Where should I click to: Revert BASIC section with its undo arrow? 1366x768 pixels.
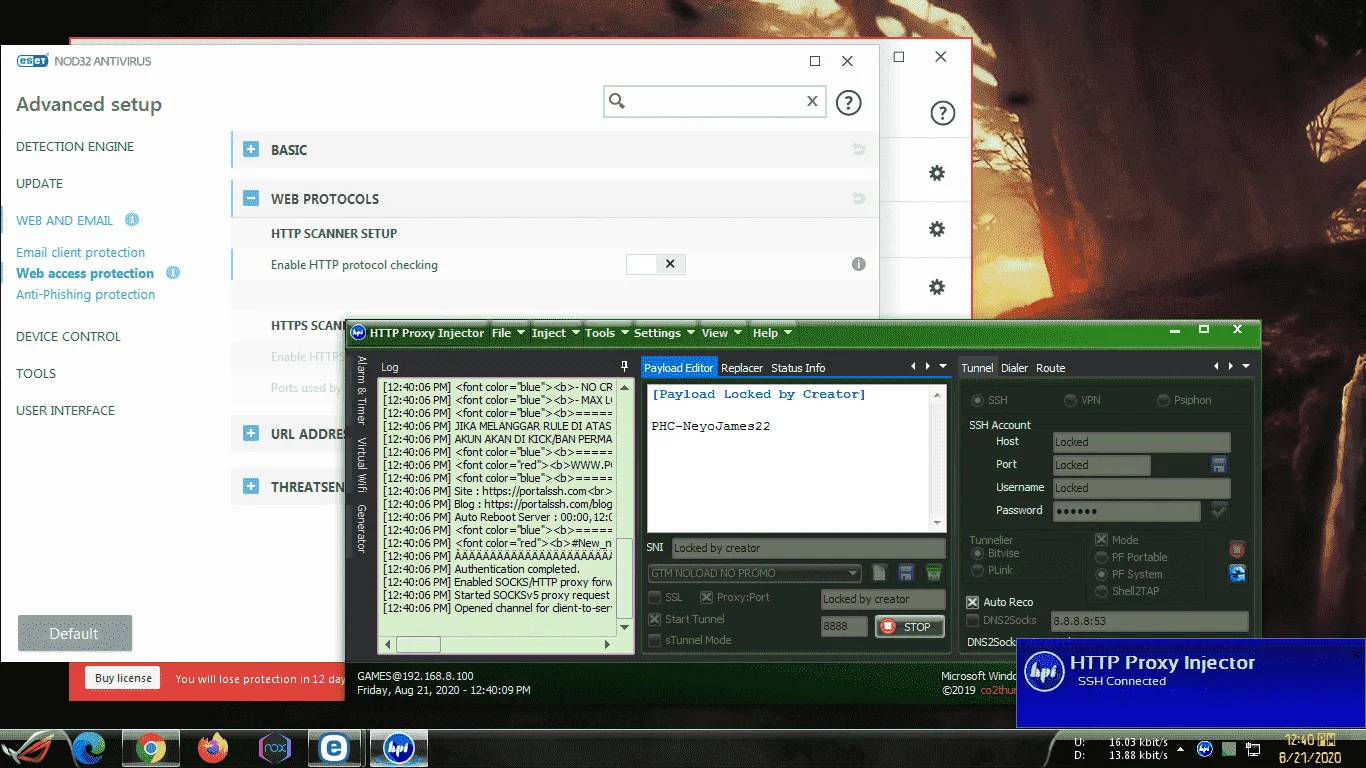(x=858, y=150)
